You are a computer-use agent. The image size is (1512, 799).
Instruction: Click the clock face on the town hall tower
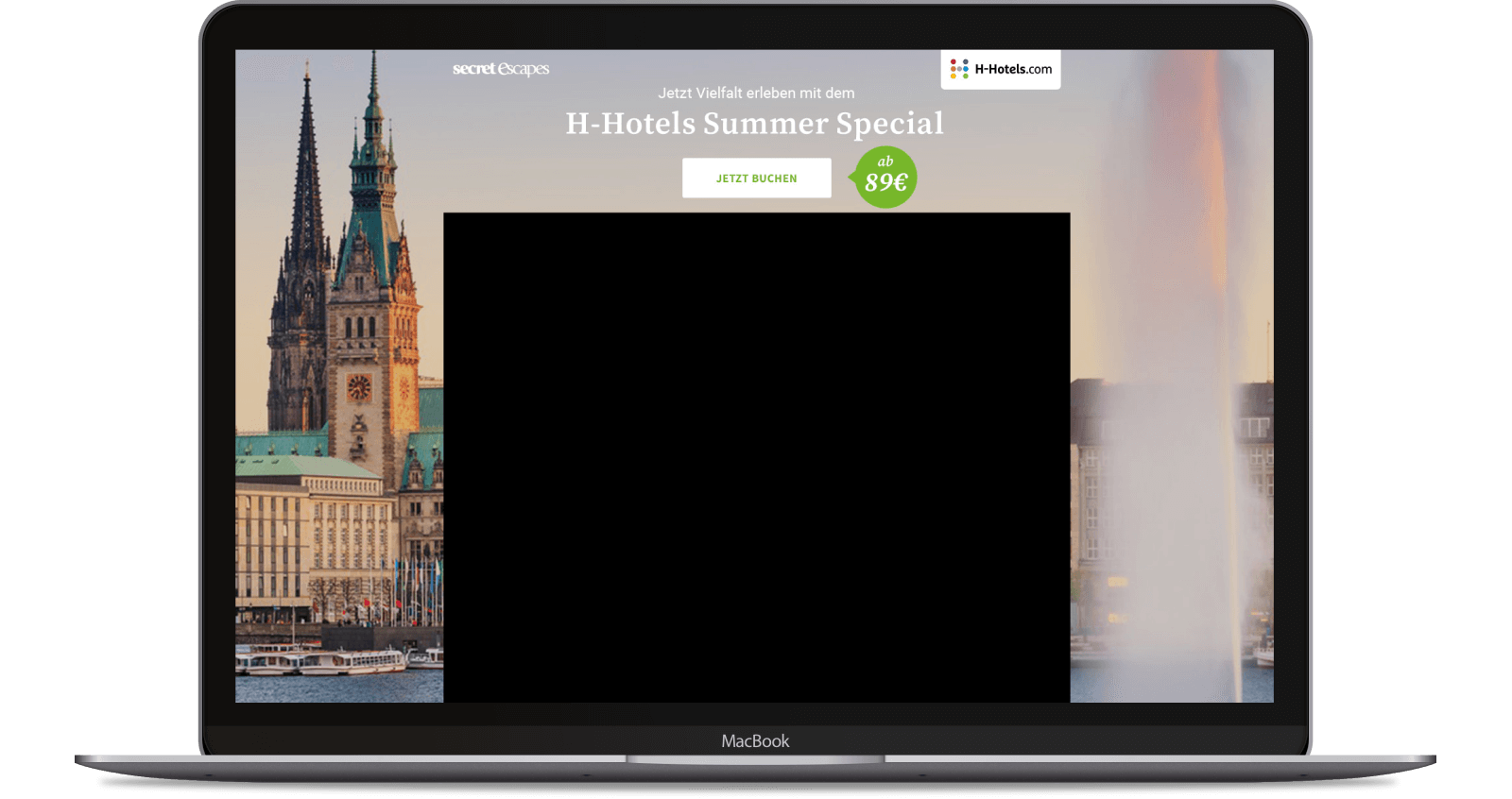click(359, 387)
